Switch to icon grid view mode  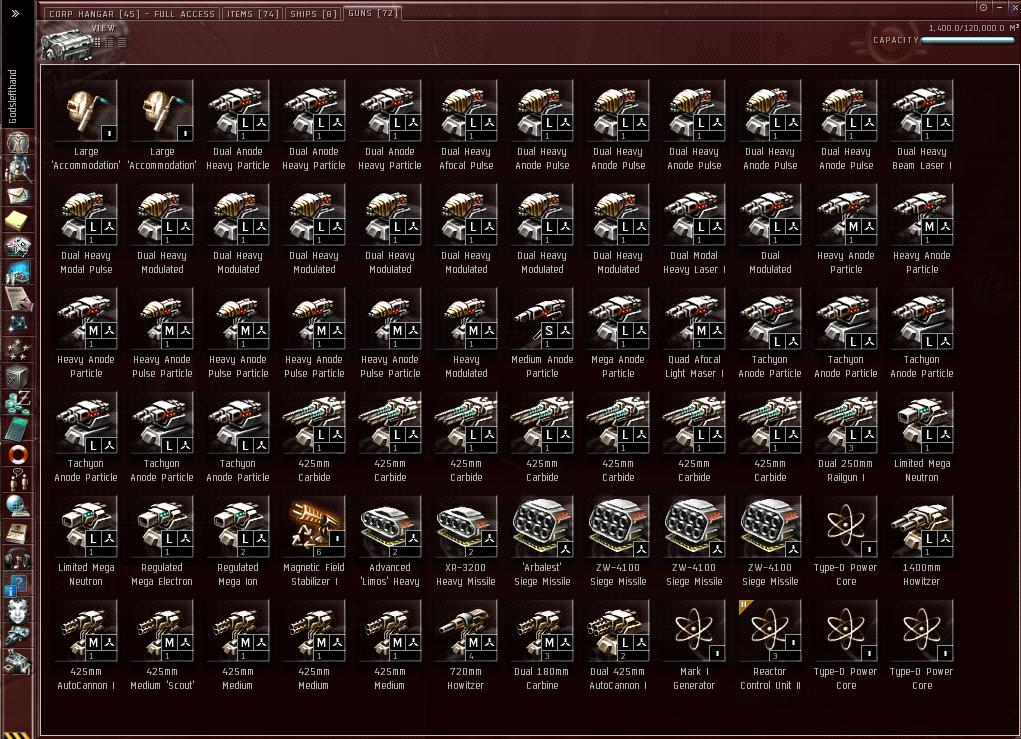(x=96, y=42)
